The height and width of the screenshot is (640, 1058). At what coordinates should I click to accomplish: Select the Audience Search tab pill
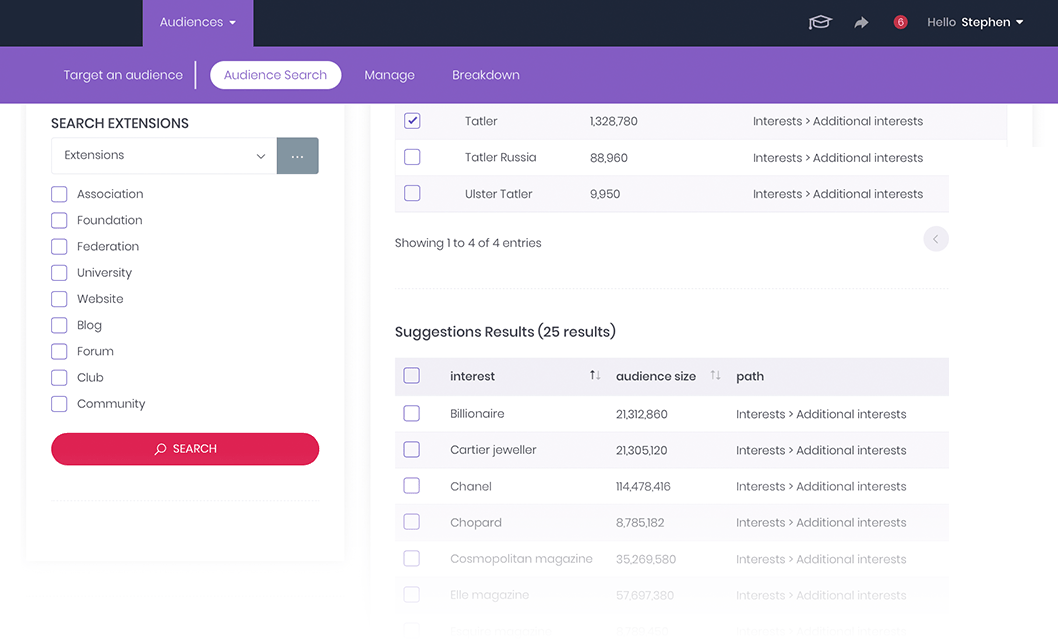(x=275, y=75)
